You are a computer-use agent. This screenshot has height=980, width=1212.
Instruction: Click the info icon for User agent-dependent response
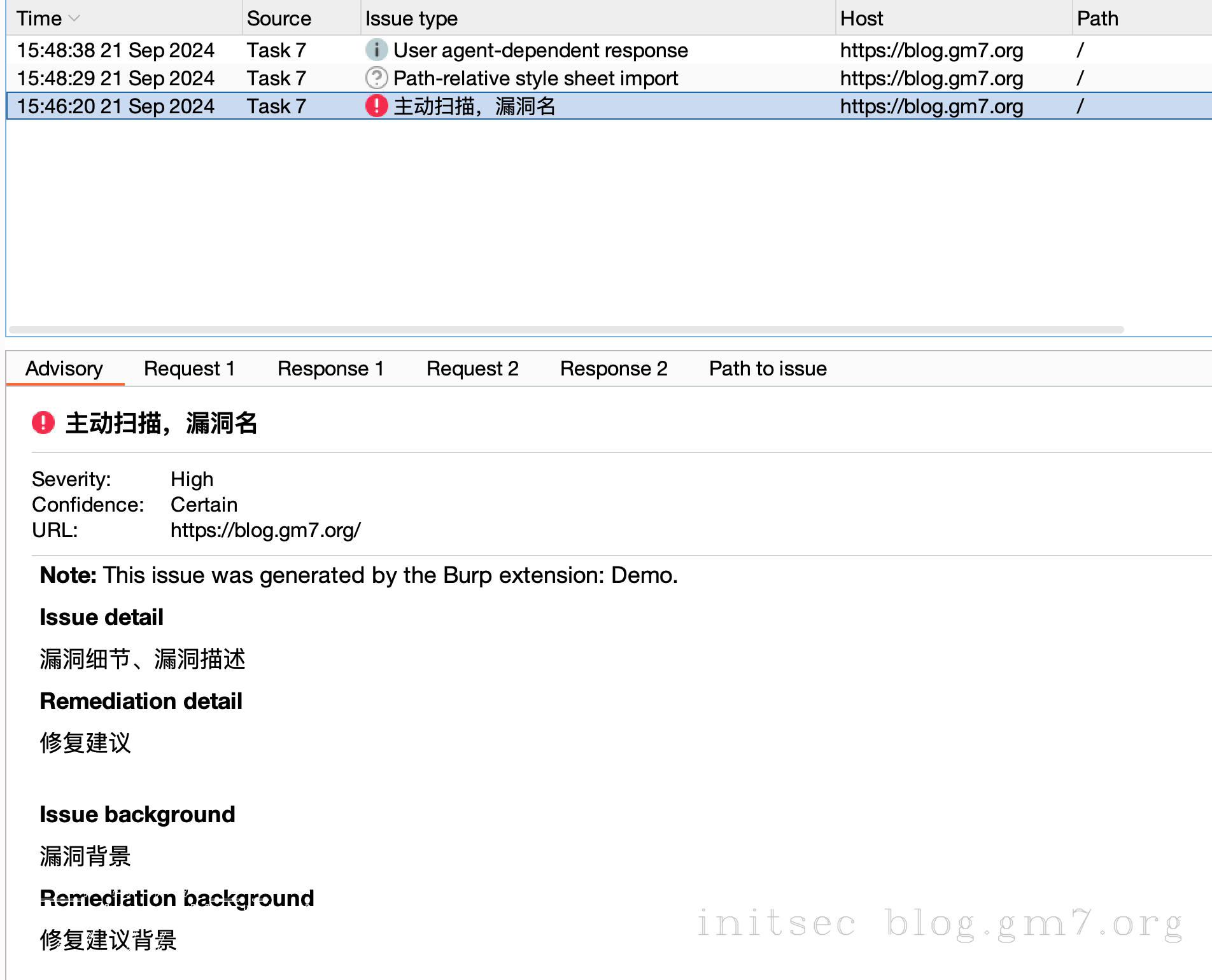click(x=376, y=50)
